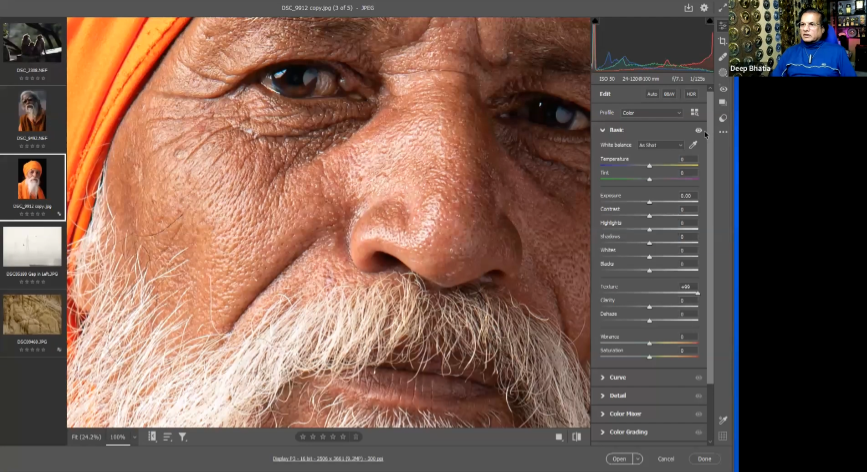867x472 pixels.
Task: Open the White balance dropdown
Action: pyautogui.click(x=660, y=145)
